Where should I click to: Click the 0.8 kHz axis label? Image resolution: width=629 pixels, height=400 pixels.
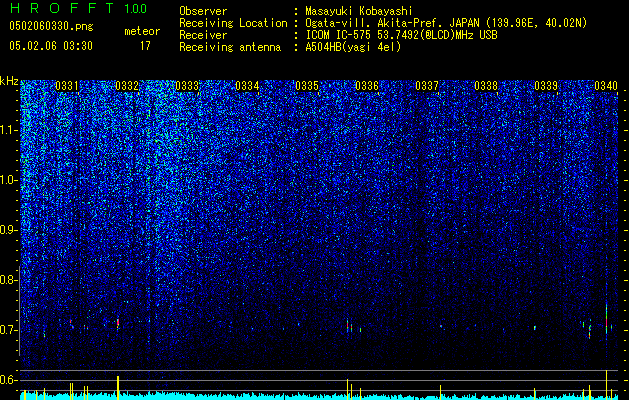(x=9, y=280)
